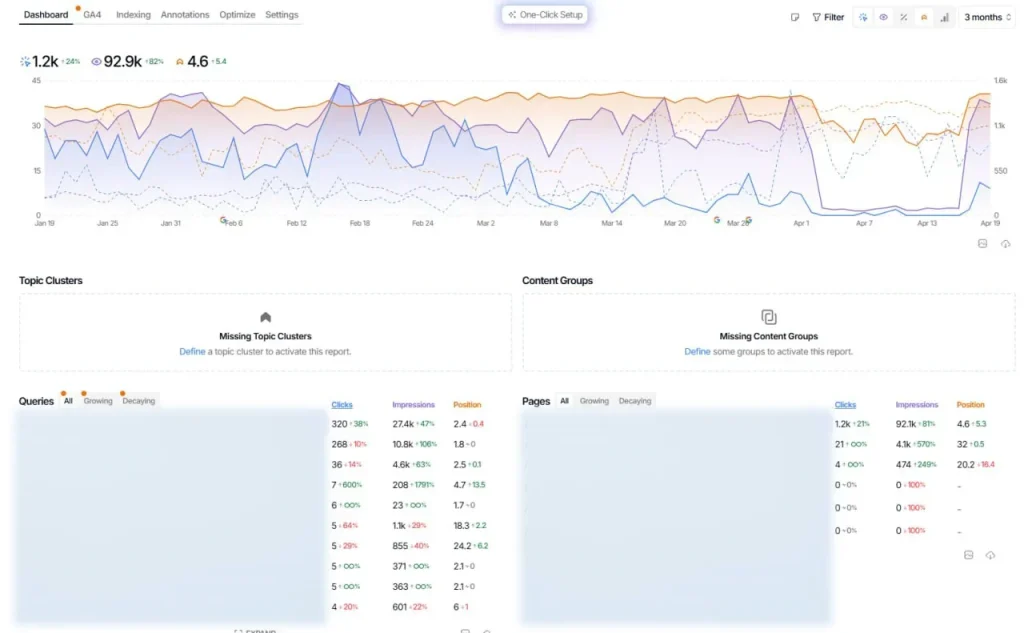Select the Growing filter in Queries
This screenshot has height=633, width=1024.
coord(98,401)
